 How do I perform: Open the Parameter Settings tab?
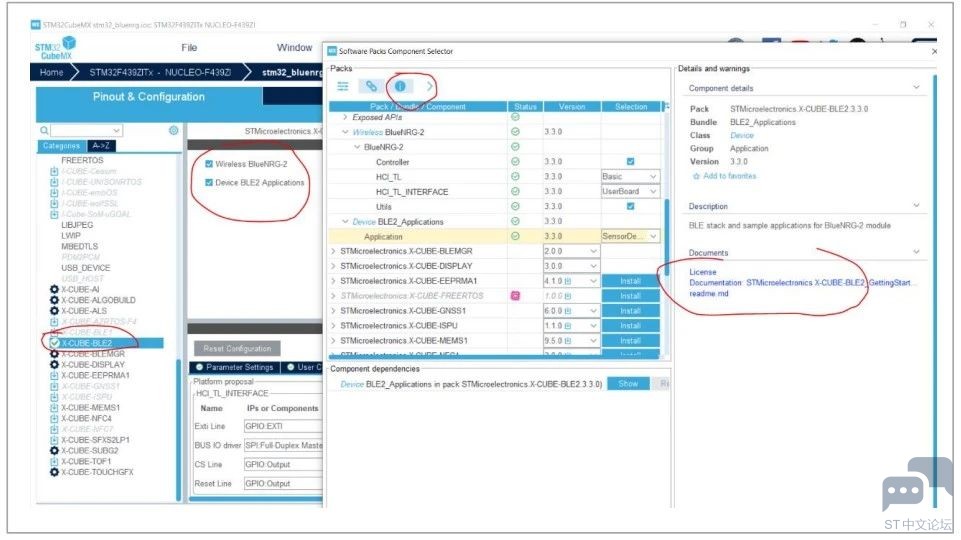235,367
